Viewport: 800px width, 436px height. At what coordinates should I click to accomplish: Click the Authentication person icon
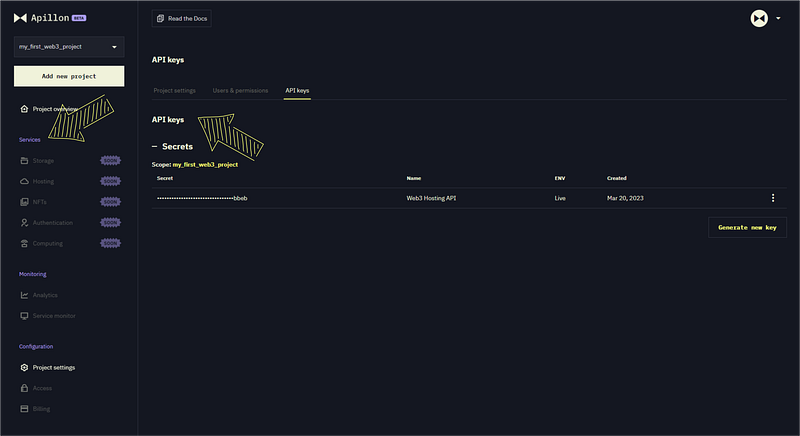24,223
